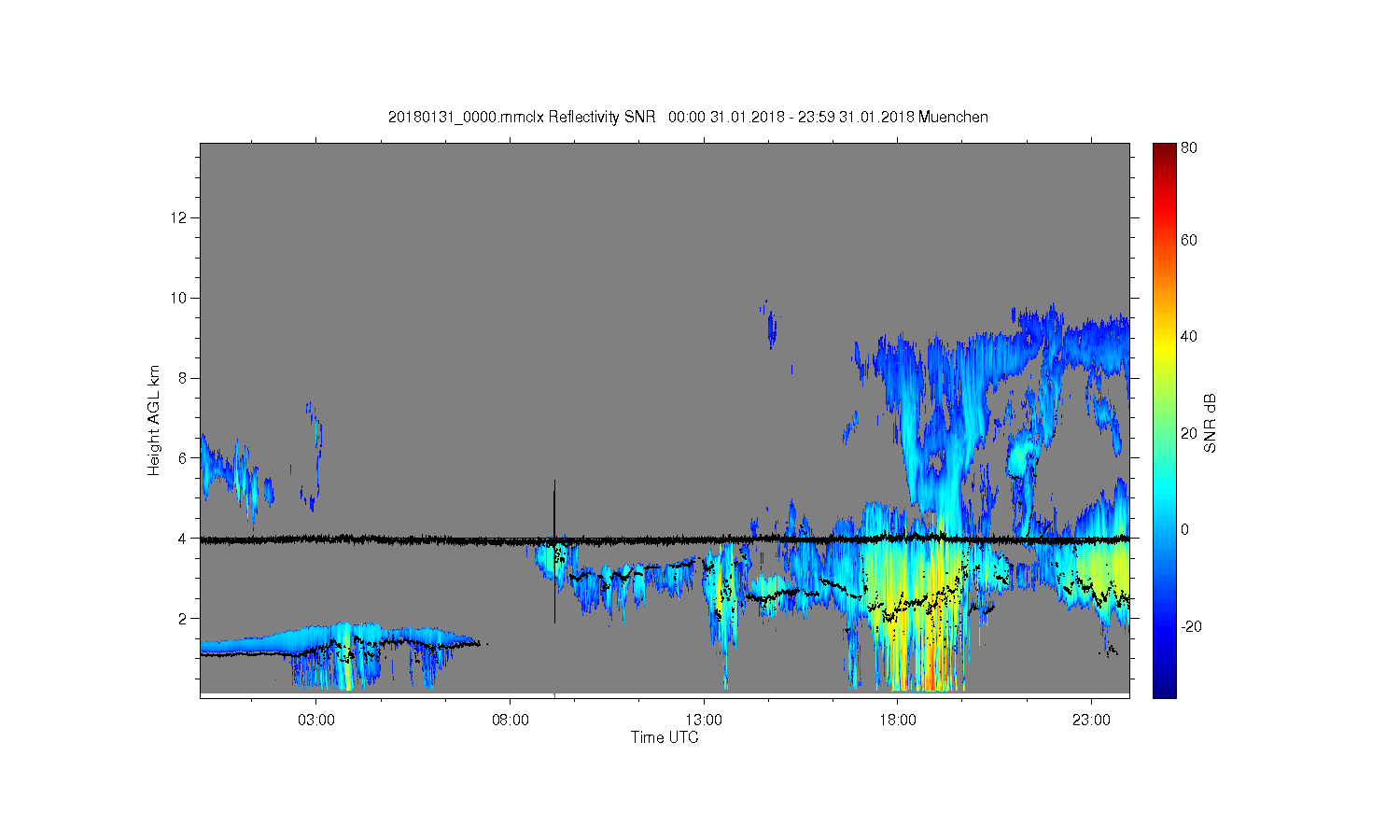
Task: Click the colorbar value 60
Action: click(1189, 240)
